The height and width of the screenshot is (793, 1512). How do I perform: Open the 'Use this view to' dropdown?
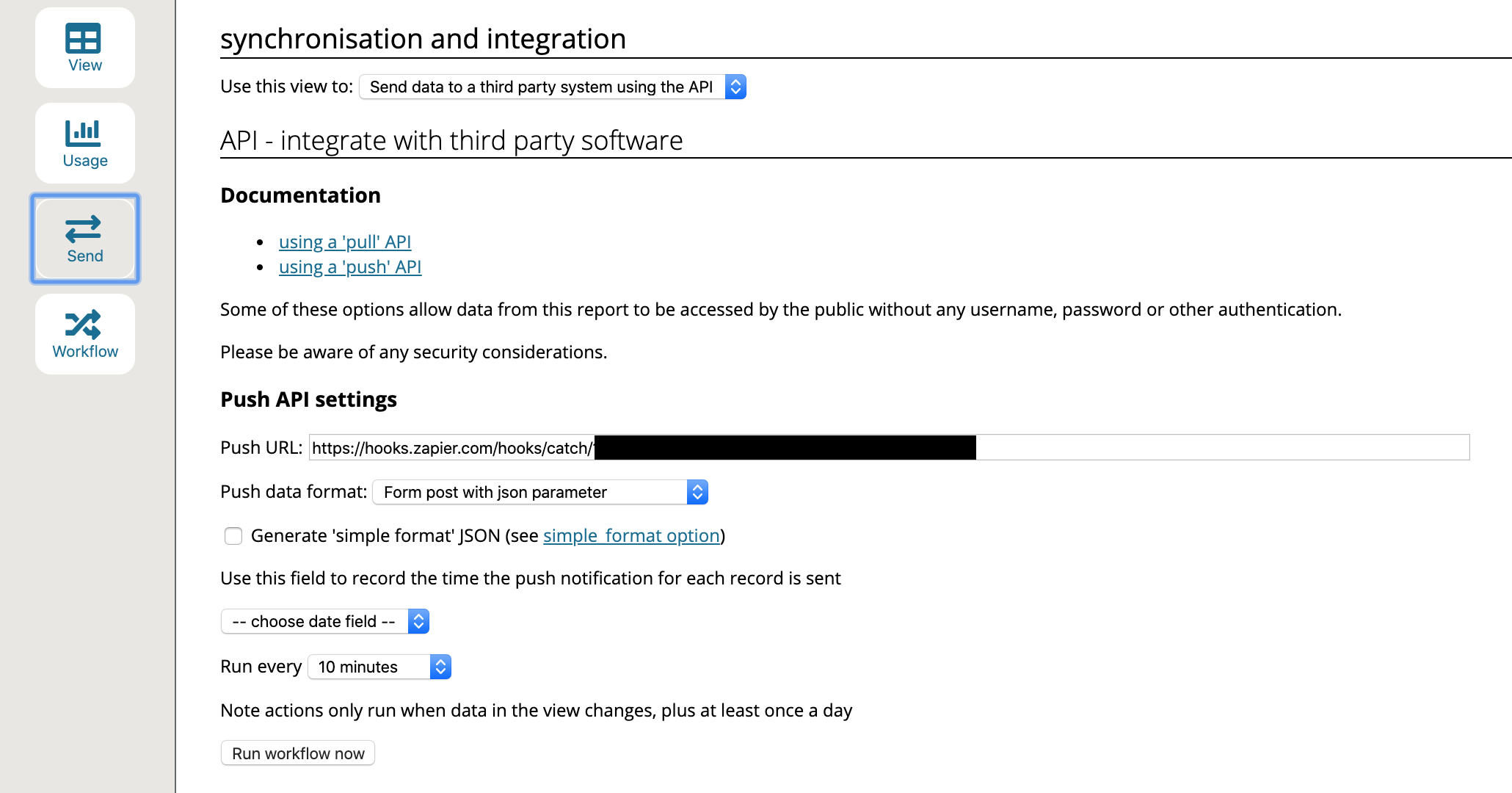click(x=553, y=87)
